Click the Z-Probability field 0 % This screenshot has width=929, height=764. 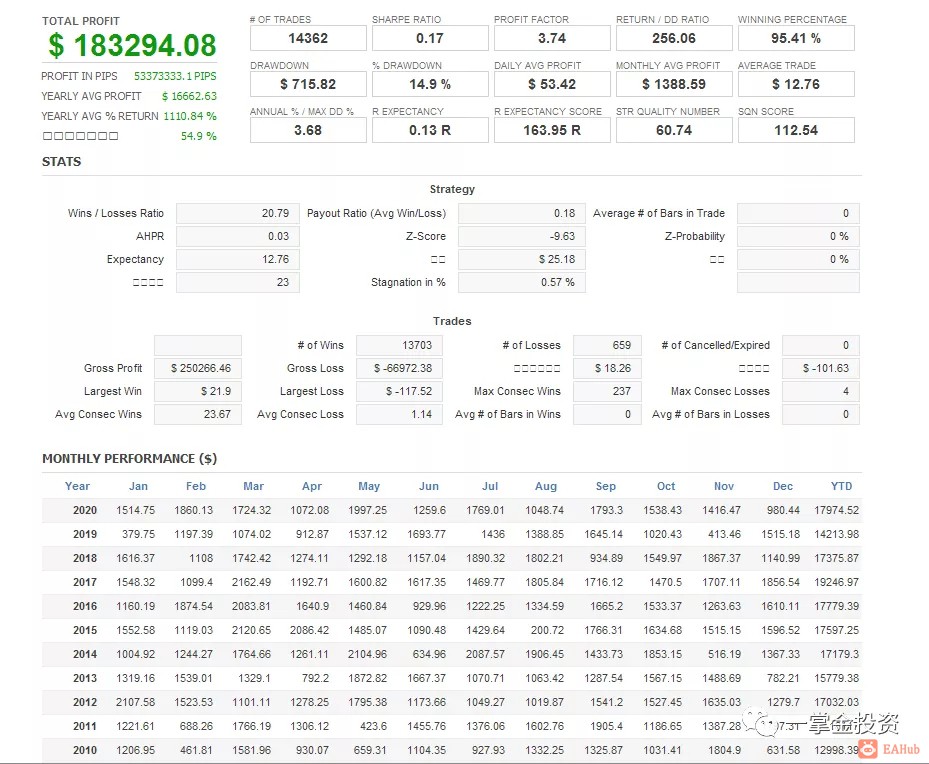pos(798,236)
